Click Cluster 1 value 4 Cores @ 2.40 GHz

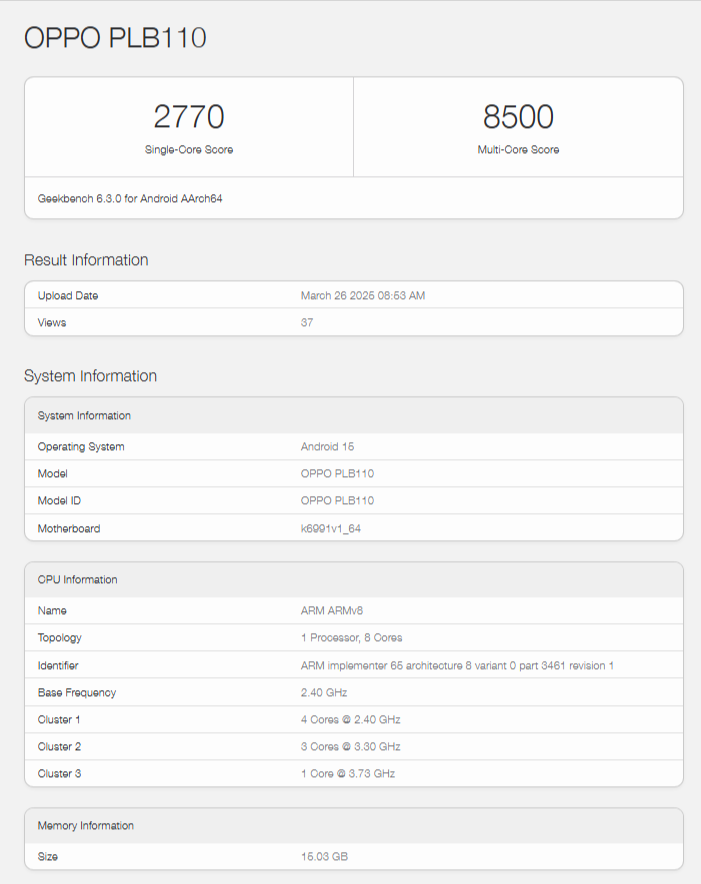353,719
